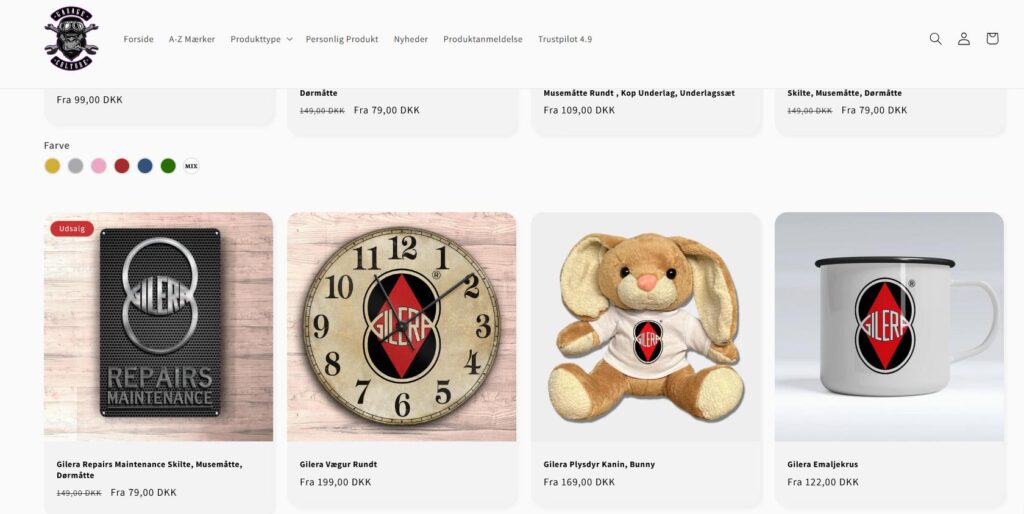Open the Gilera Emaljekrus product link
The width and height of the screenshot is (1024, 514).
822,464
